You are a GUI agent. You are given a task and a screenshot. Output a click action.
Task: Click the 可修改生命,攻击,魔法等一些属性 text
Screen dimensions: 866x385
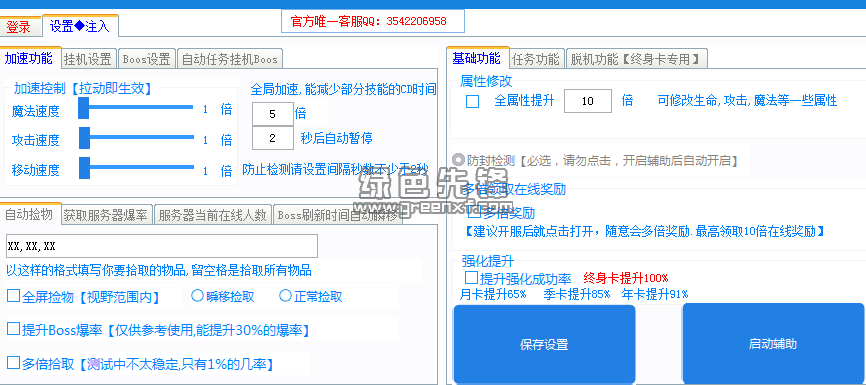pyautogui.click(x=747, y=101)
